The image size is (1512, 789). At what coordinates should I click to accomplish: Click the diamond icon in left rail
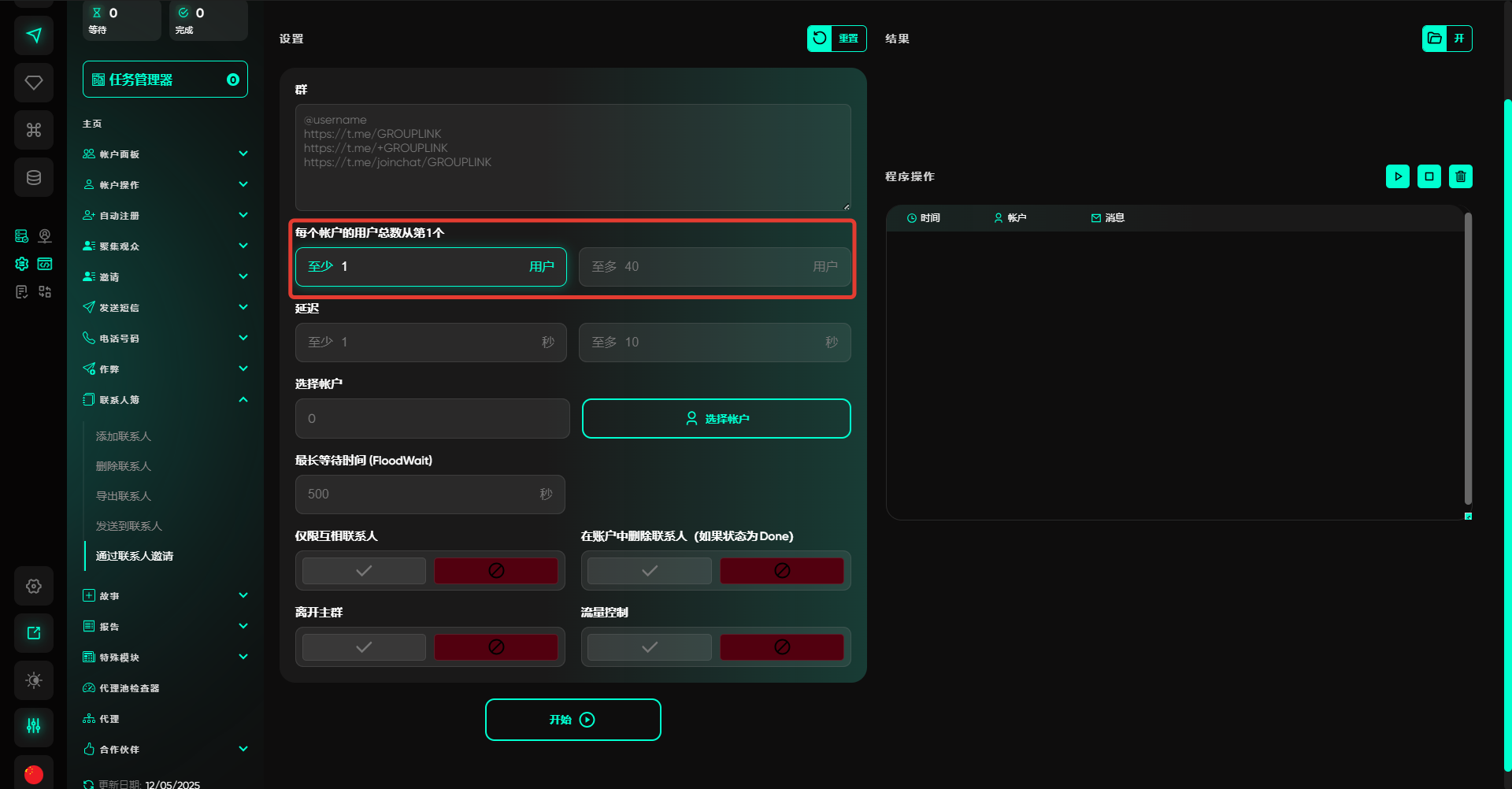pos(34,83)
